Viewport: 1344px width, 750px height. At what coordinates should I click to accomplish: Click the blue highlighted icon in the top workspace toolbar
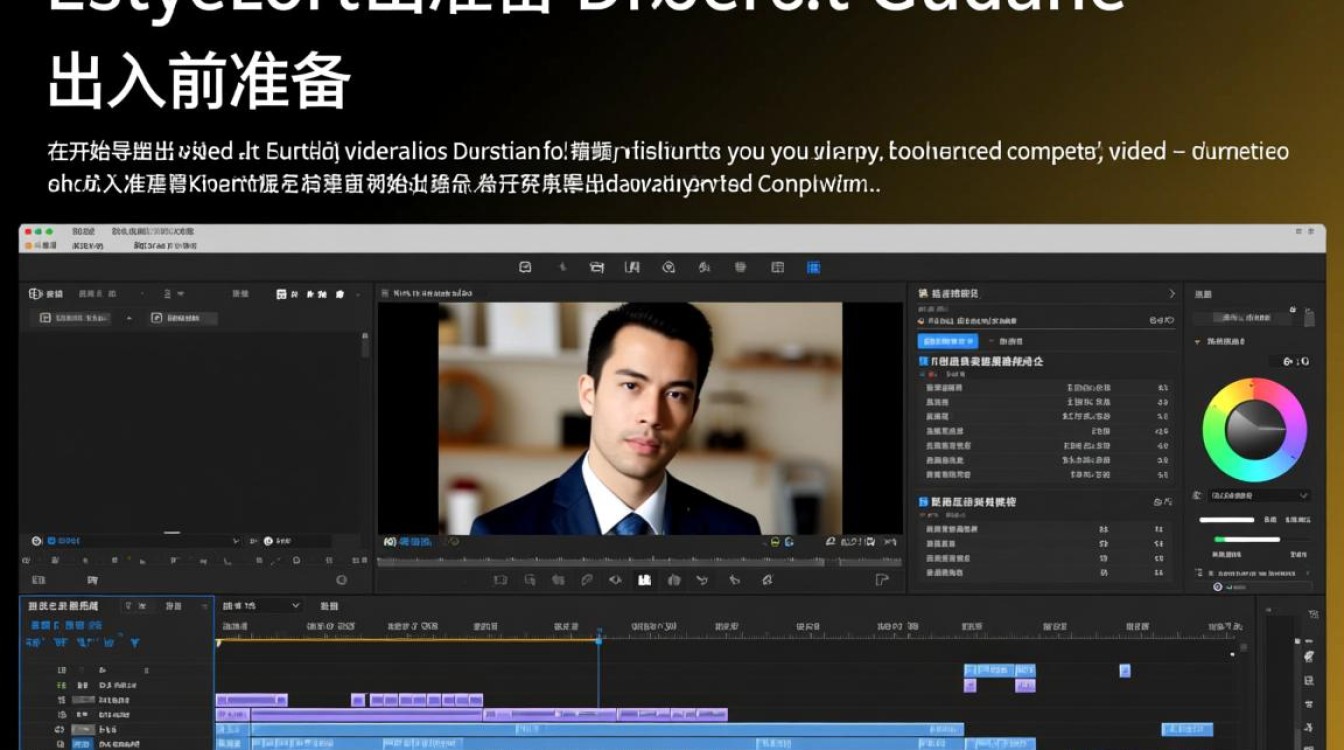[813, 267]
